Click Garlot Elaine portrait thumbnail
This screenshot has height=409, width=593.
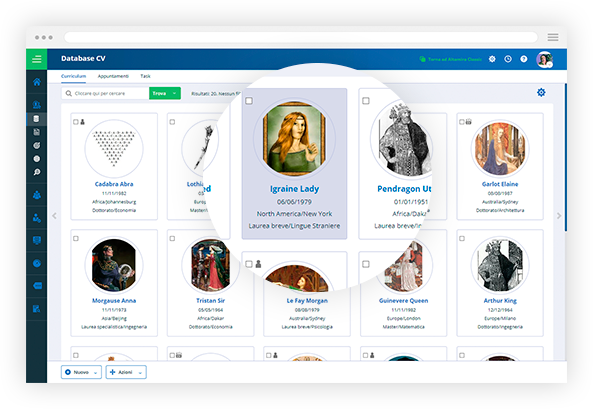(500, 149)
